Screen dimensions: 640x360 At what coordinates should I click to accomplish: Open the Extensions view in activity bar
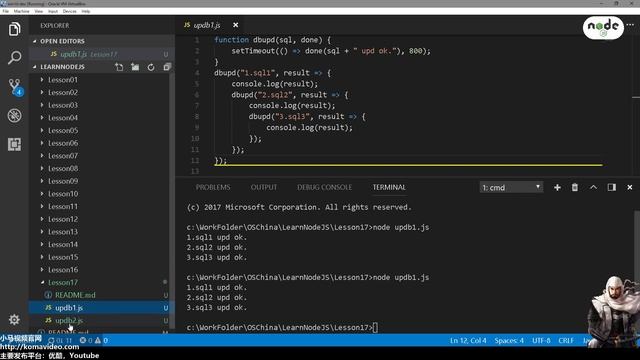pyautogui.click(x=14, y=144)
